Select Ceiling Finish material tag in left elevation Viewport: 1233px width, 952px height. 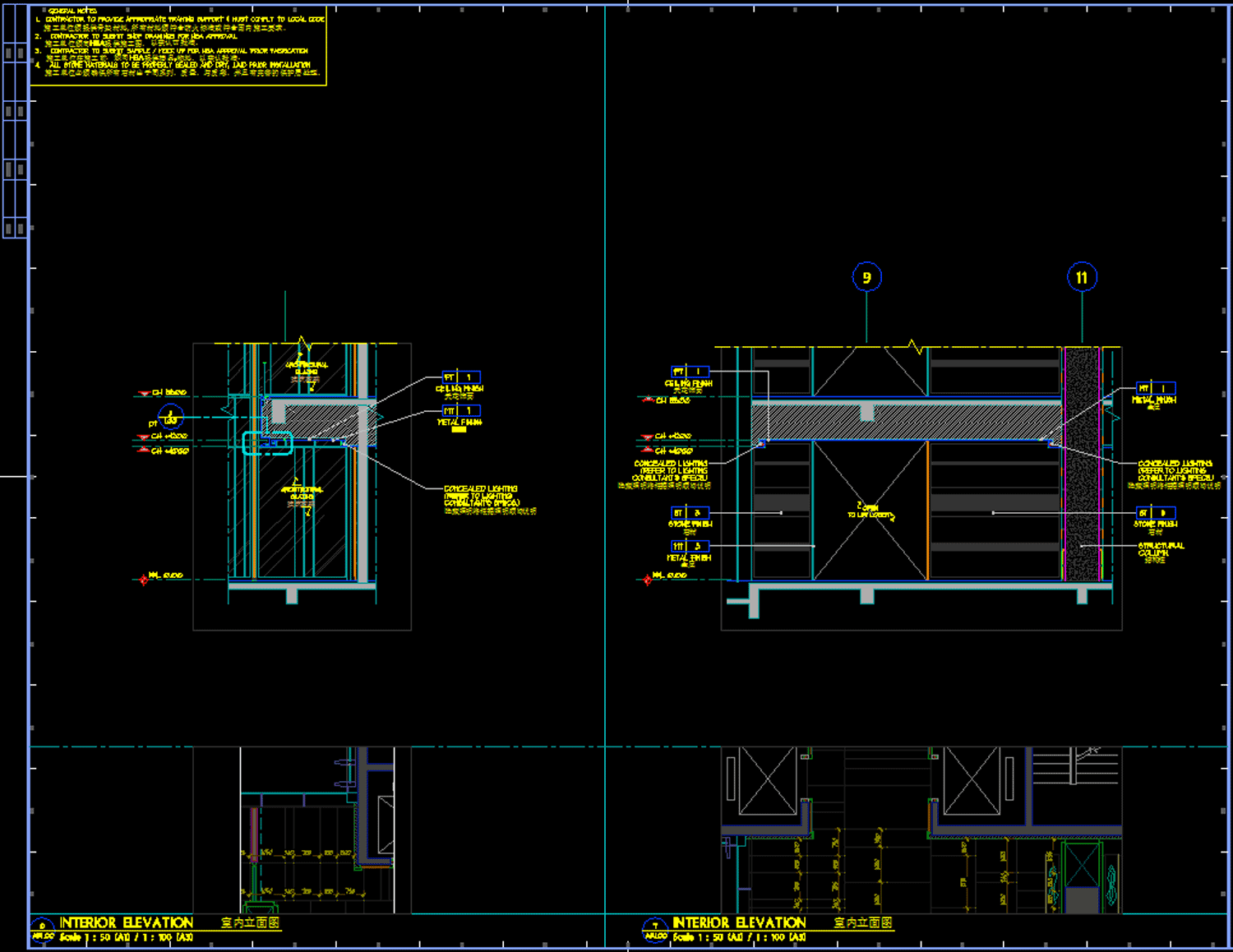click(x=460, y=377)
